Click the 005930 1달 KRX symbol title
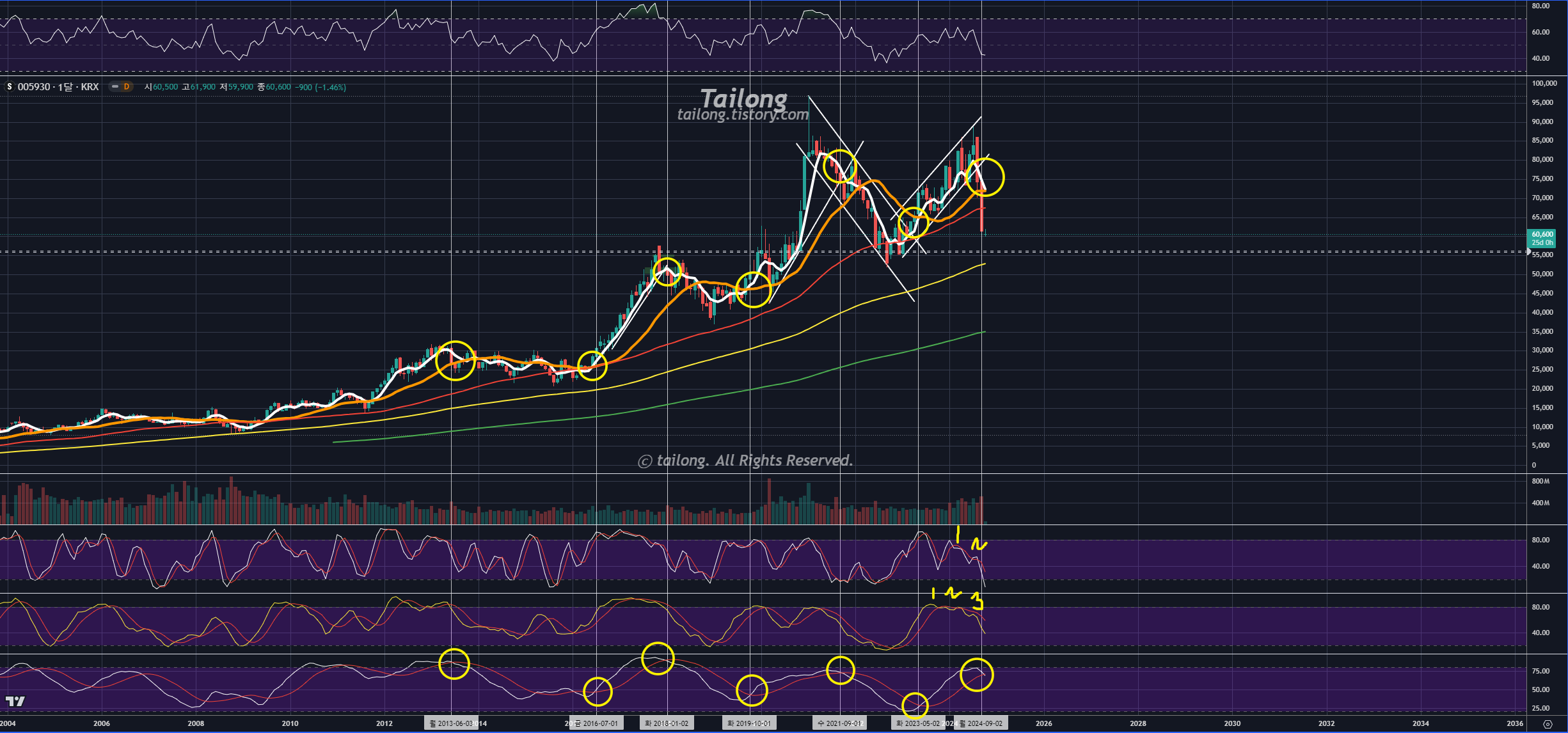This screenshot has width=1568, height=733. tap(58, 86)
